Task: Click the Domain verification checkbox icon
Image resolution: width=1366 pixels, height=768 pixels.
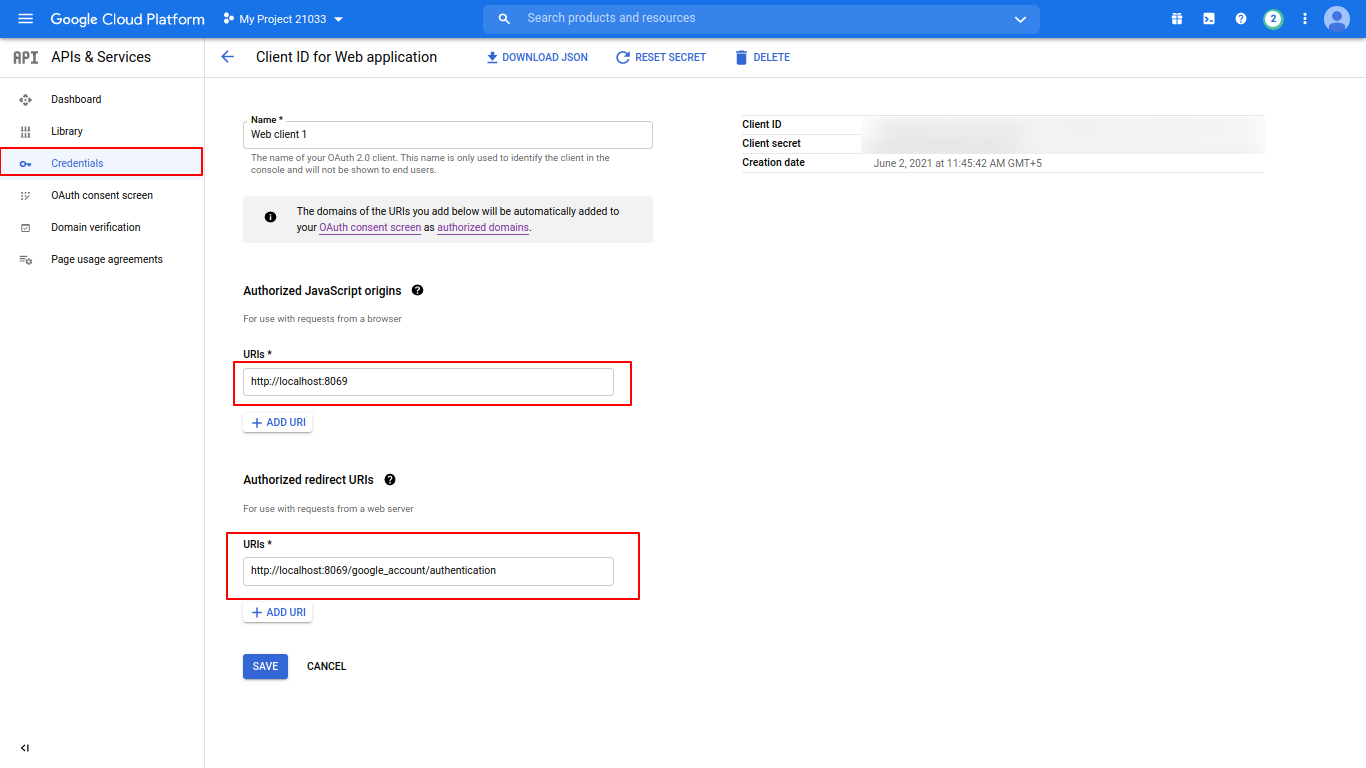Action: (x=26, y=228)
